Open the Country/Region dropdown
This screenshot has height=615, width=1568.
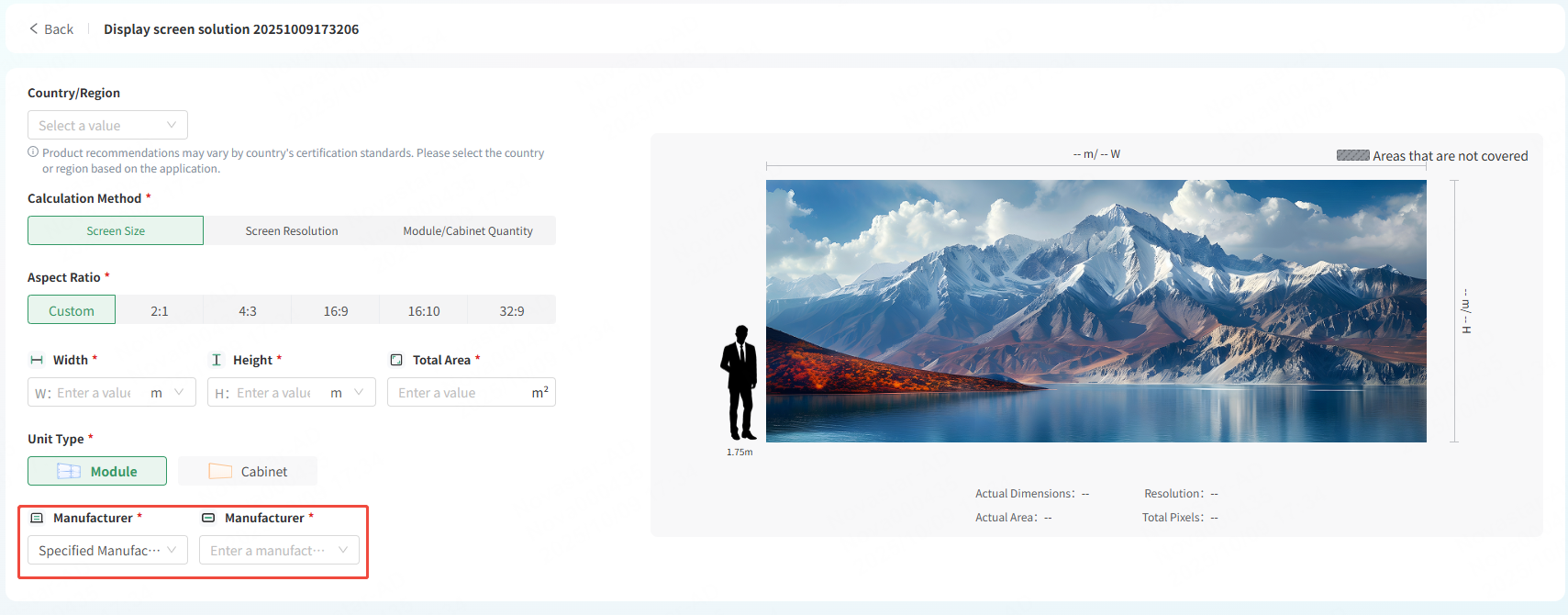pos(107,125)
